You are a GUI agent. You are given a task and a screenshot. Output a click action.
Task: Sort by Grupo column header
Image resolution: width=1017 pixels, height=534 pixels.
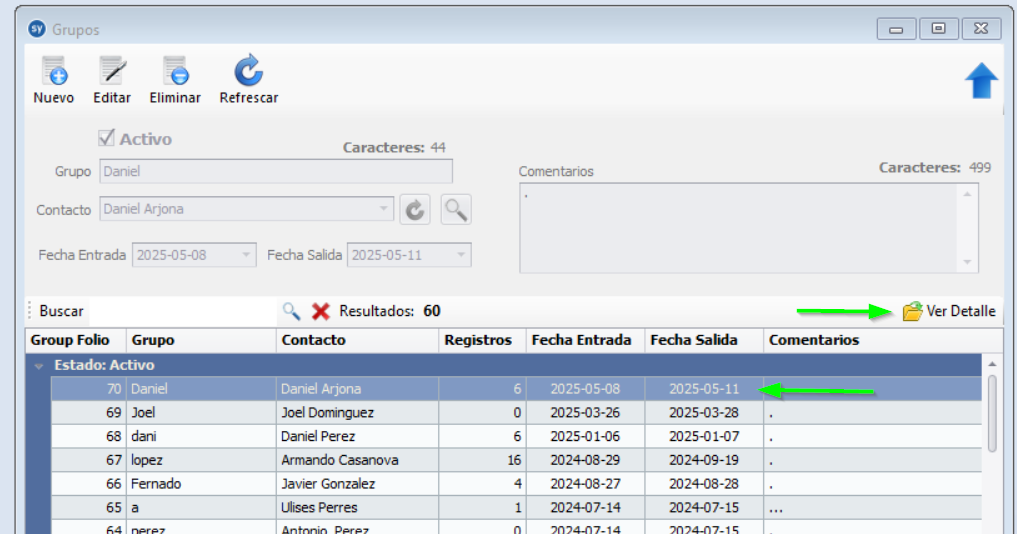[x=202, y=341]
